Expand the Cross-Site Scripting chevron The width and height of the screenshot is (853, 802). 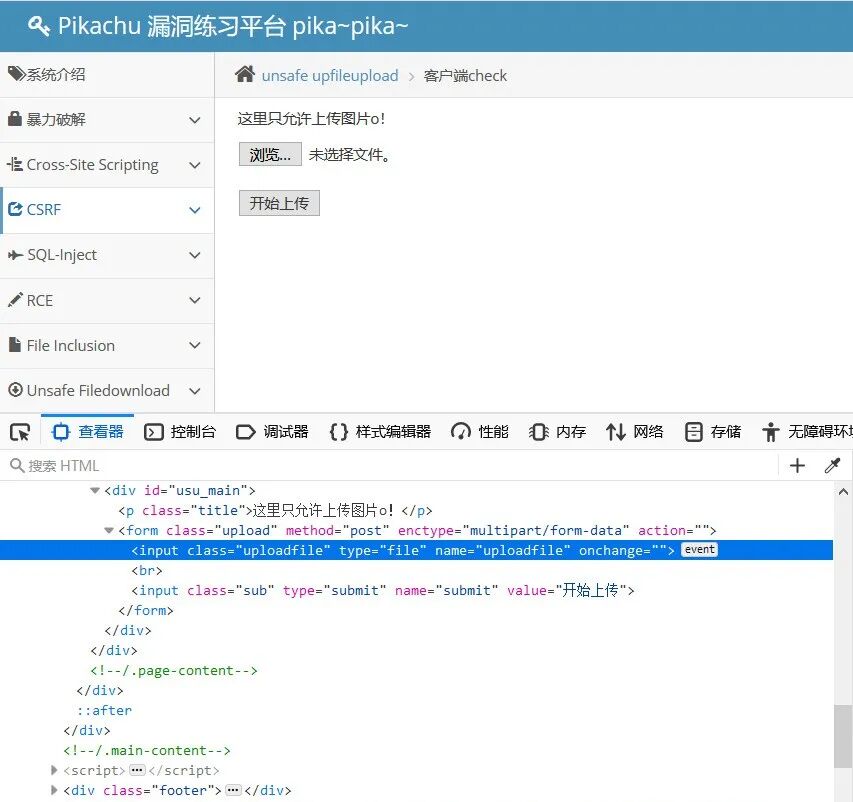(195, 165)
